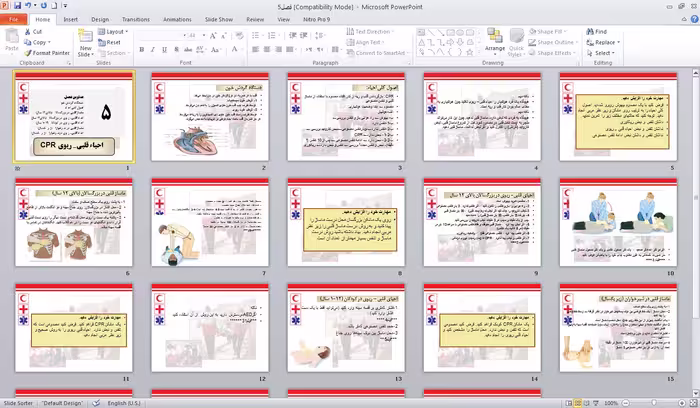This screenshot has height=408, width=700.
Task: Open the Nitro Pro 9 tab
Action: tap(317, 20)
